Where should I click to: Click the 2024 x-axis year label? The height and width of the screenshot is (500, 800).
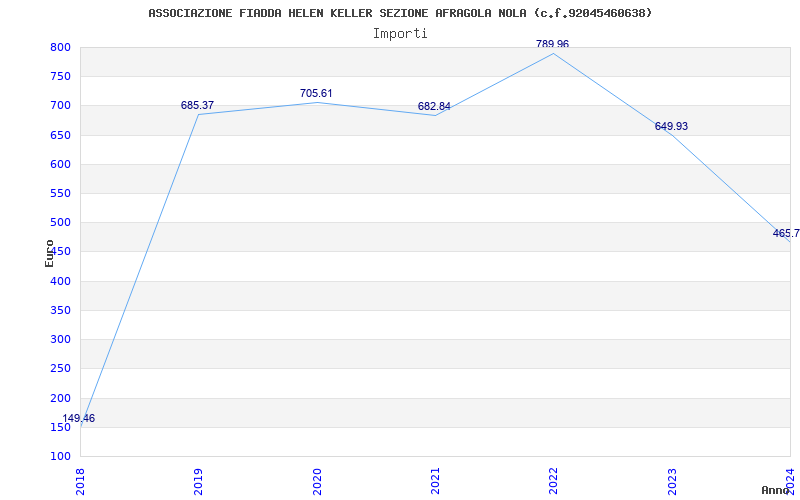[x=790, y=481]
